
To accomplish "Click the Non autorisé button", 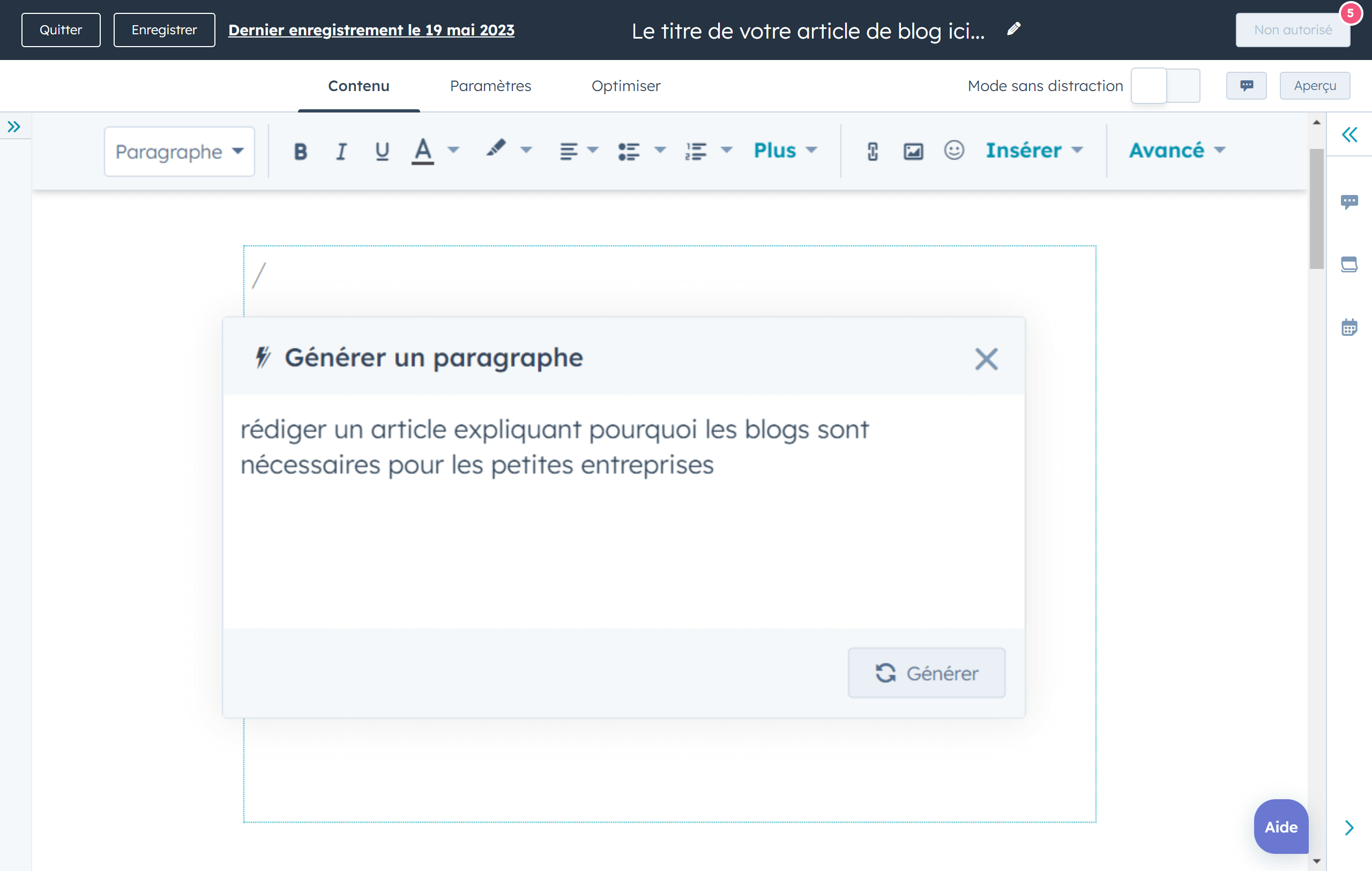I will (1293, 29).
